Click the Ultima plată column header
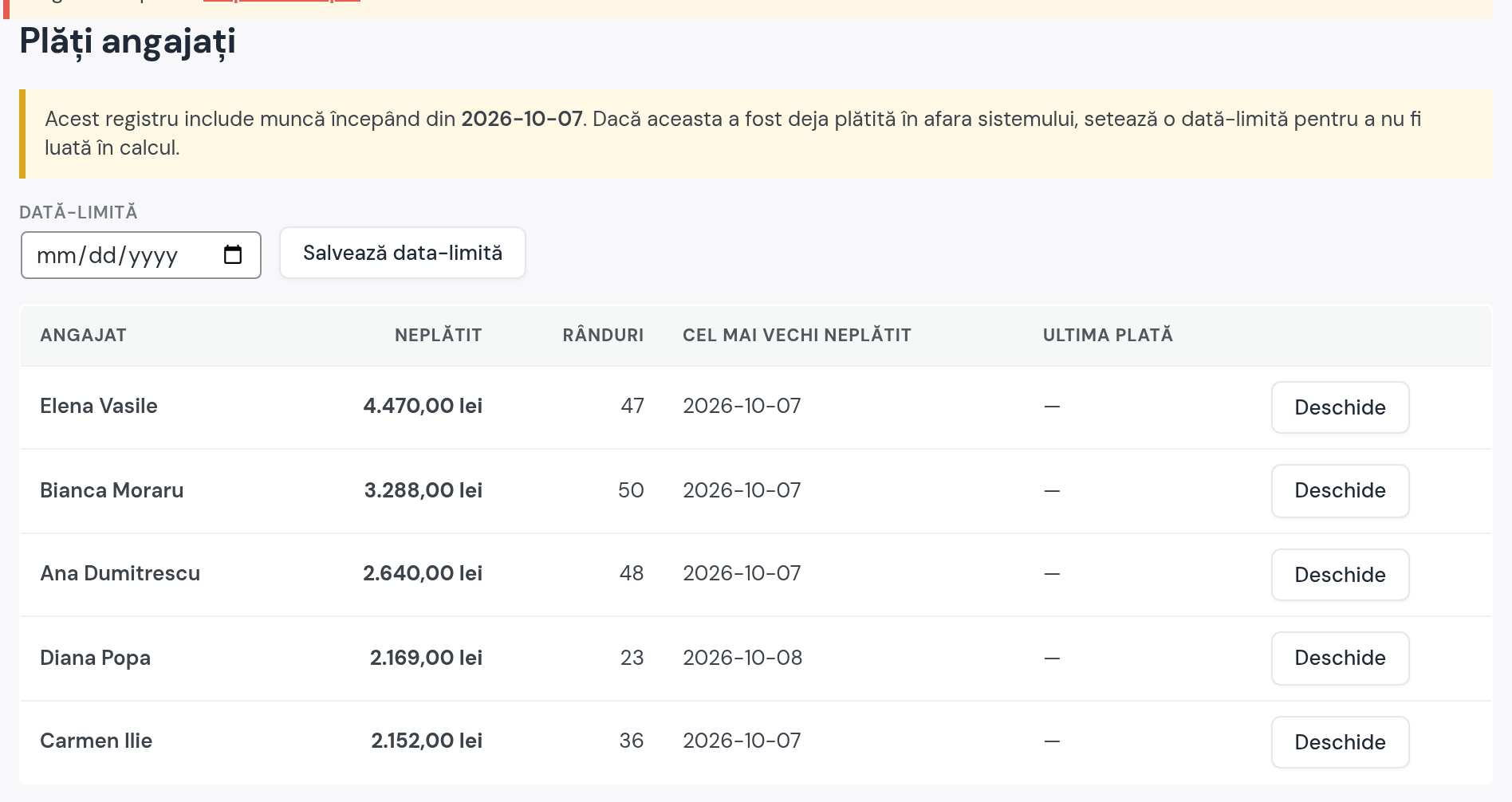 point(1108,335)
